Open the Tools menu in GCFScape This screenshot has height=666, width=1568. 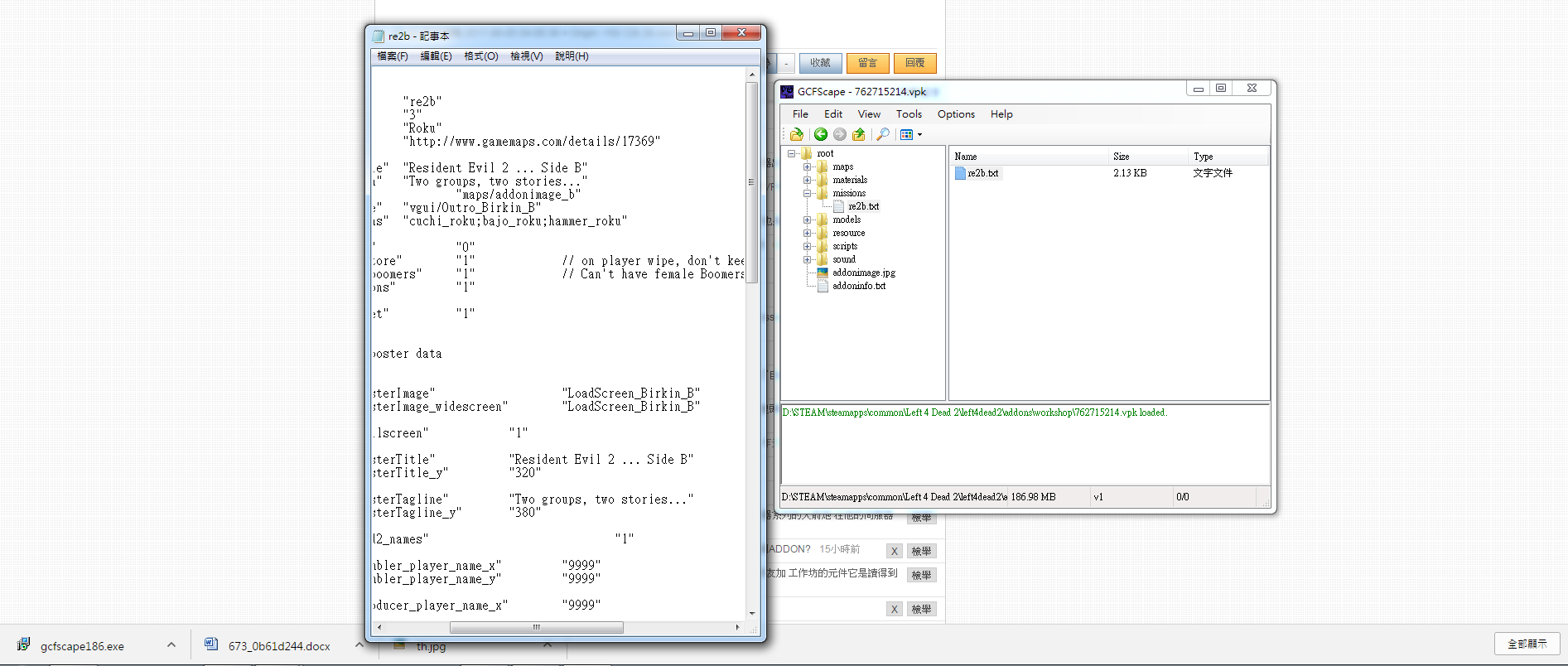pos(909,114)
